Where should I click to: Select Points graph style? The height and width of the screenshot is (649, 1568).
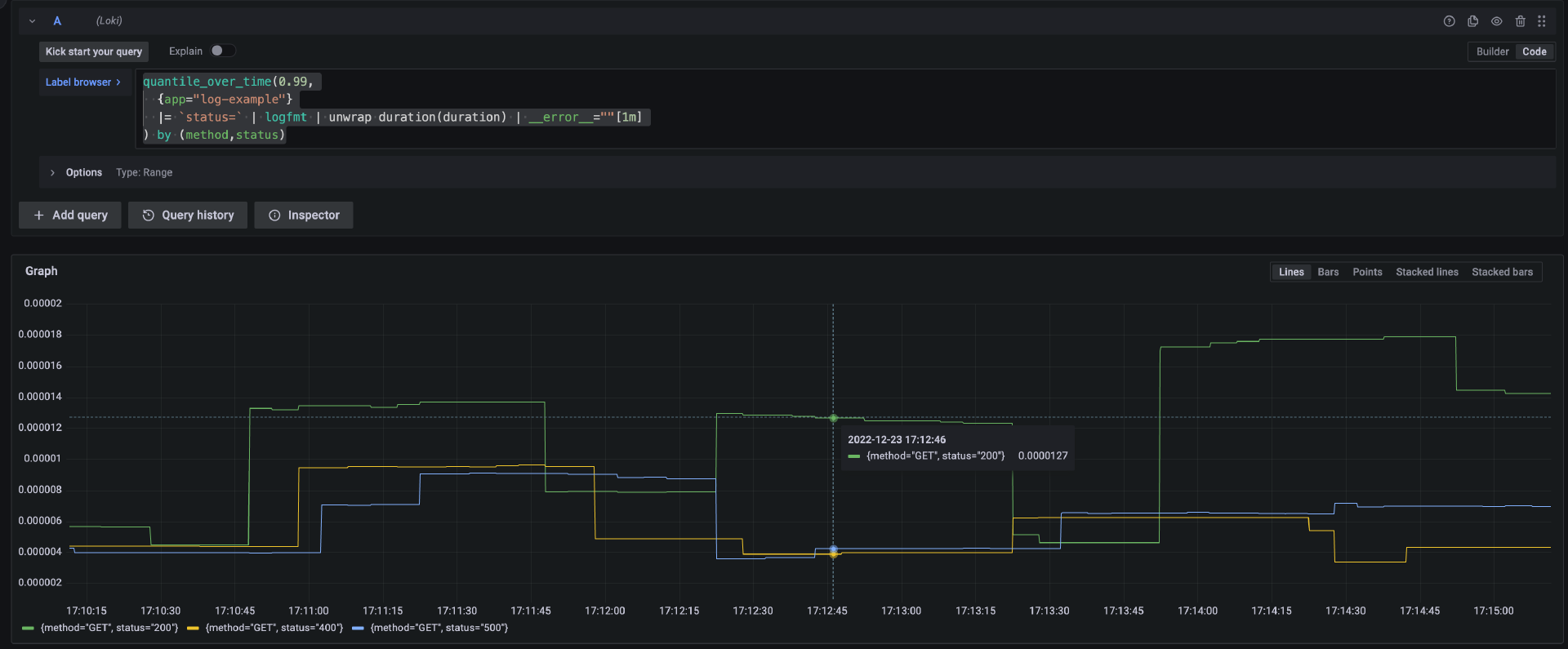pyautogui.click(x=1367, y=272)
